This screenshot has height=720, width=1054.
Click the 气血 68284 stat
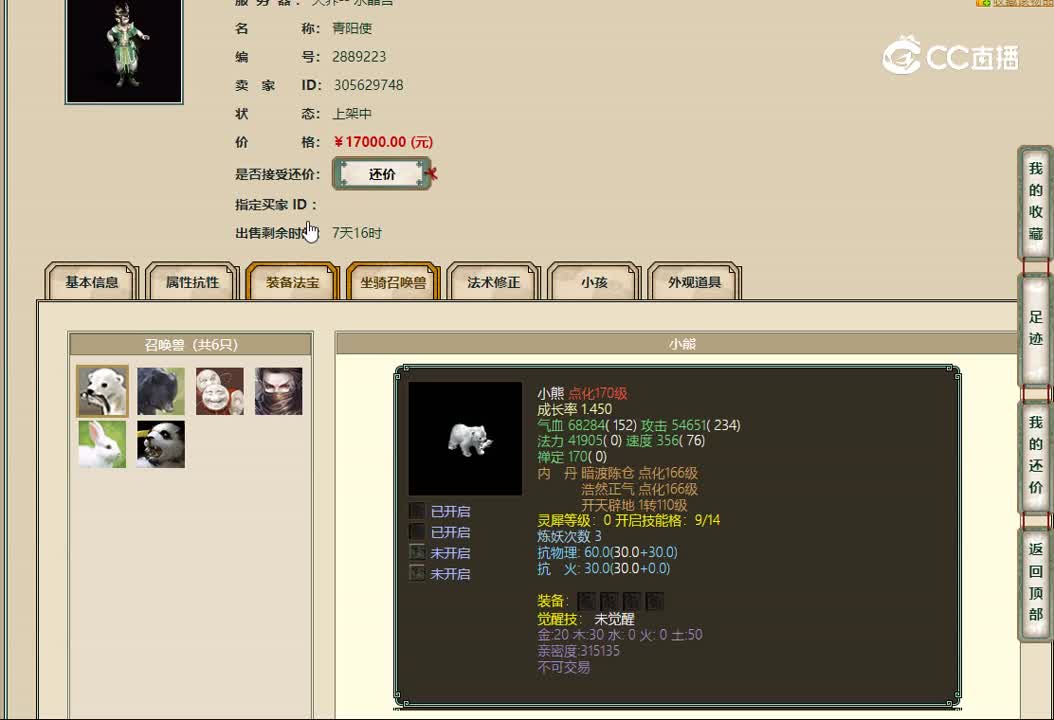tap(587, 425)
